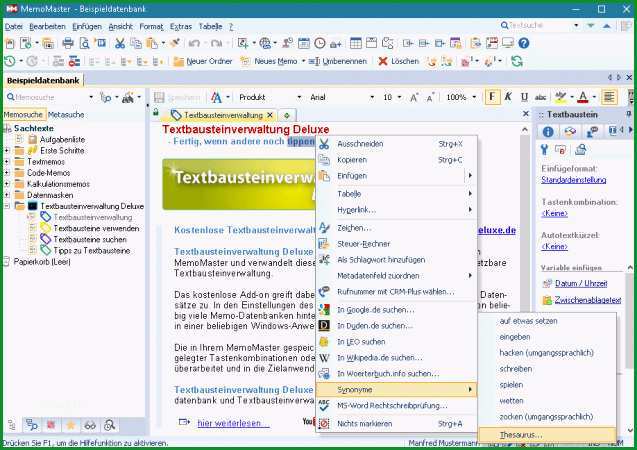Image resolution: width=637 pixels, height=450 pixels.
Task: Expand the Code-Memos folder
Action: click(x=7, y=173)
